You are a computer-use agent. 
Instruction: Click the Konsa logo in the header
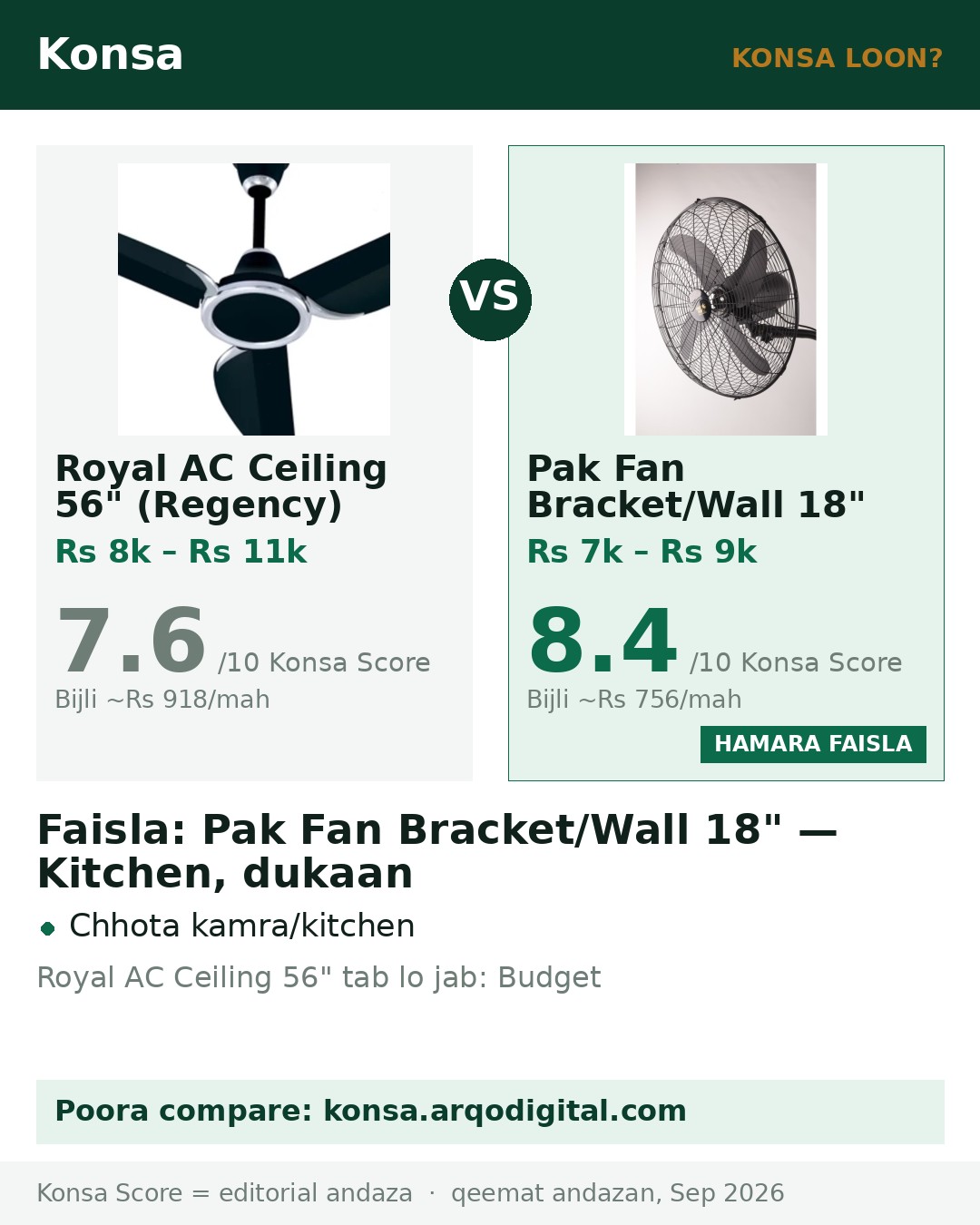110,54
